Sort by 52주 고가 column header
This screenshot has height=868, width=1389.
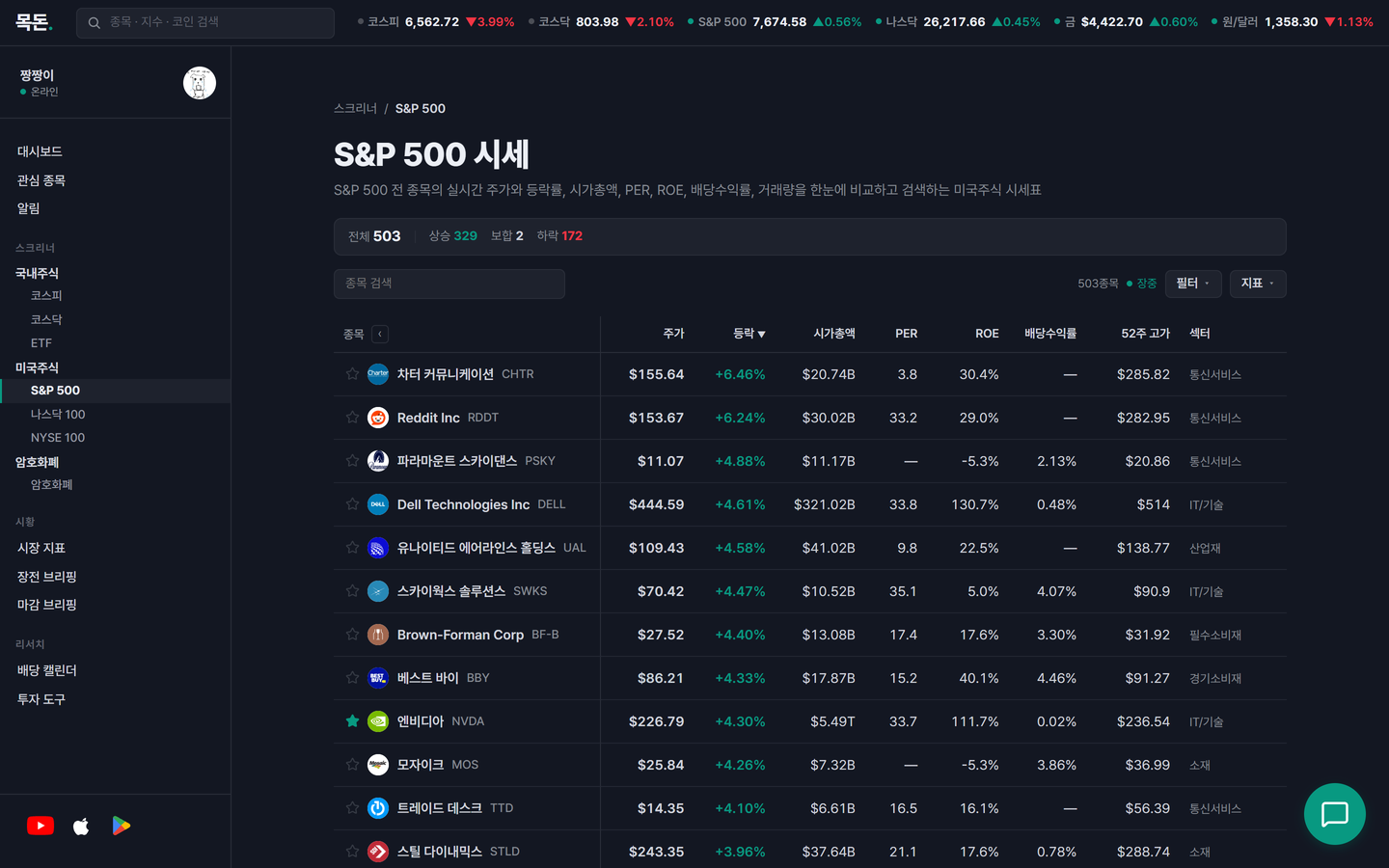coord(1145,334)
